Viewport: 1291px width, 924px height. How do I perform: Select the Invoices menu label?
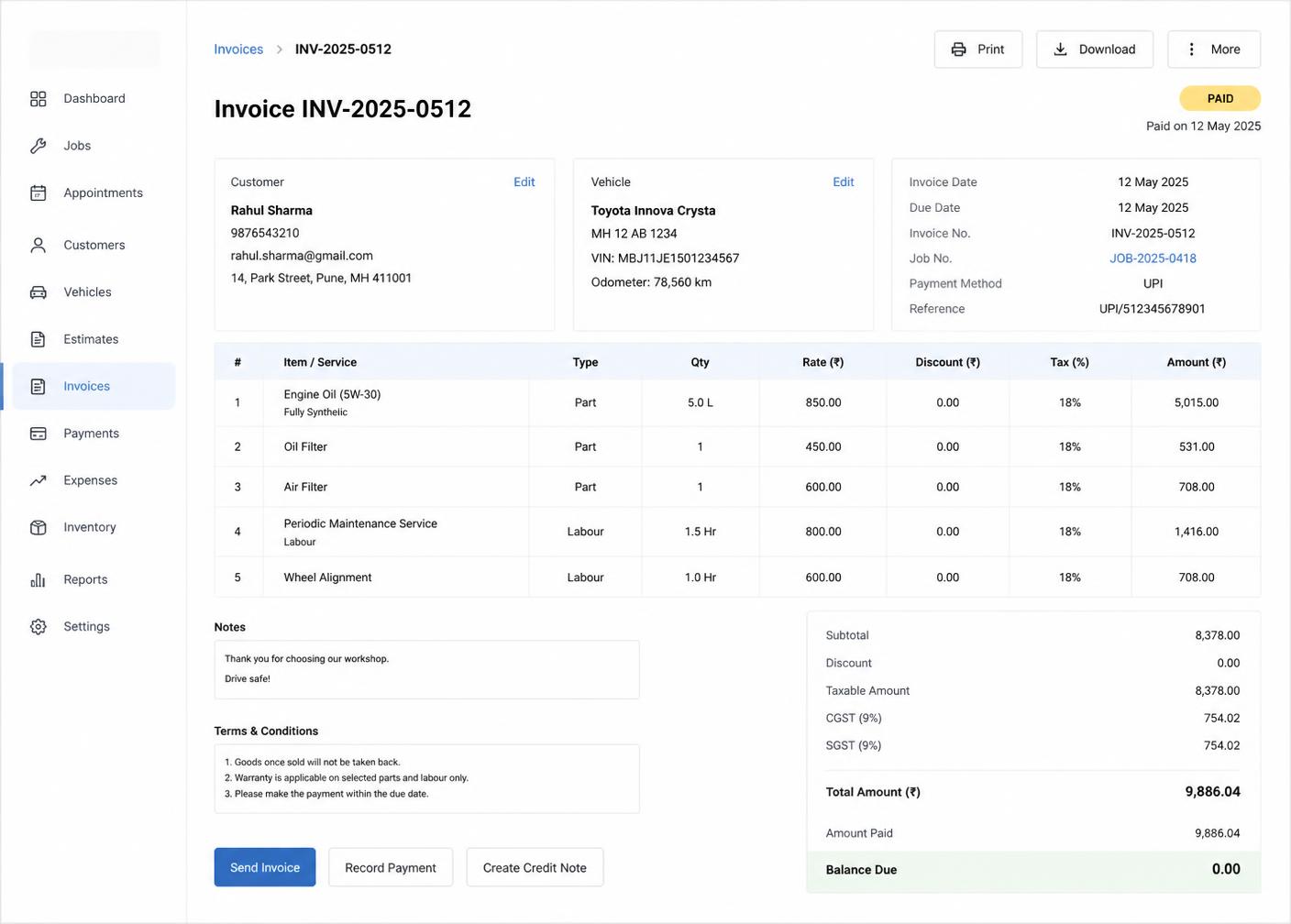point(87,387)
